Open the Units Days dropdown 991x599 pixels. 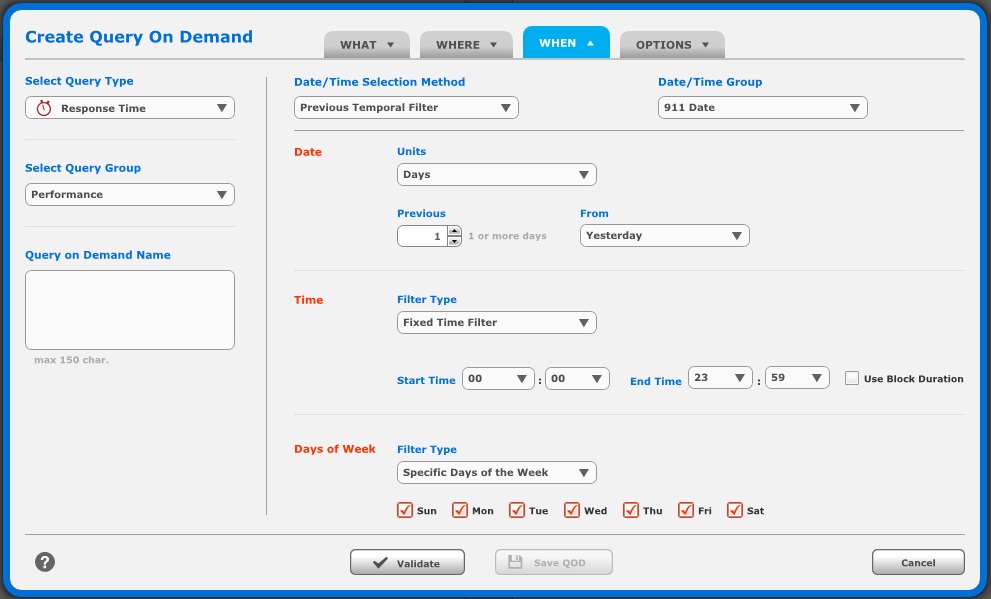coord(496,174)
